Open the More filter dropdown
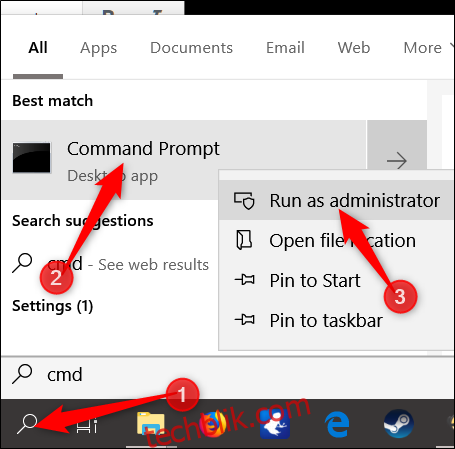 (428, 48)
